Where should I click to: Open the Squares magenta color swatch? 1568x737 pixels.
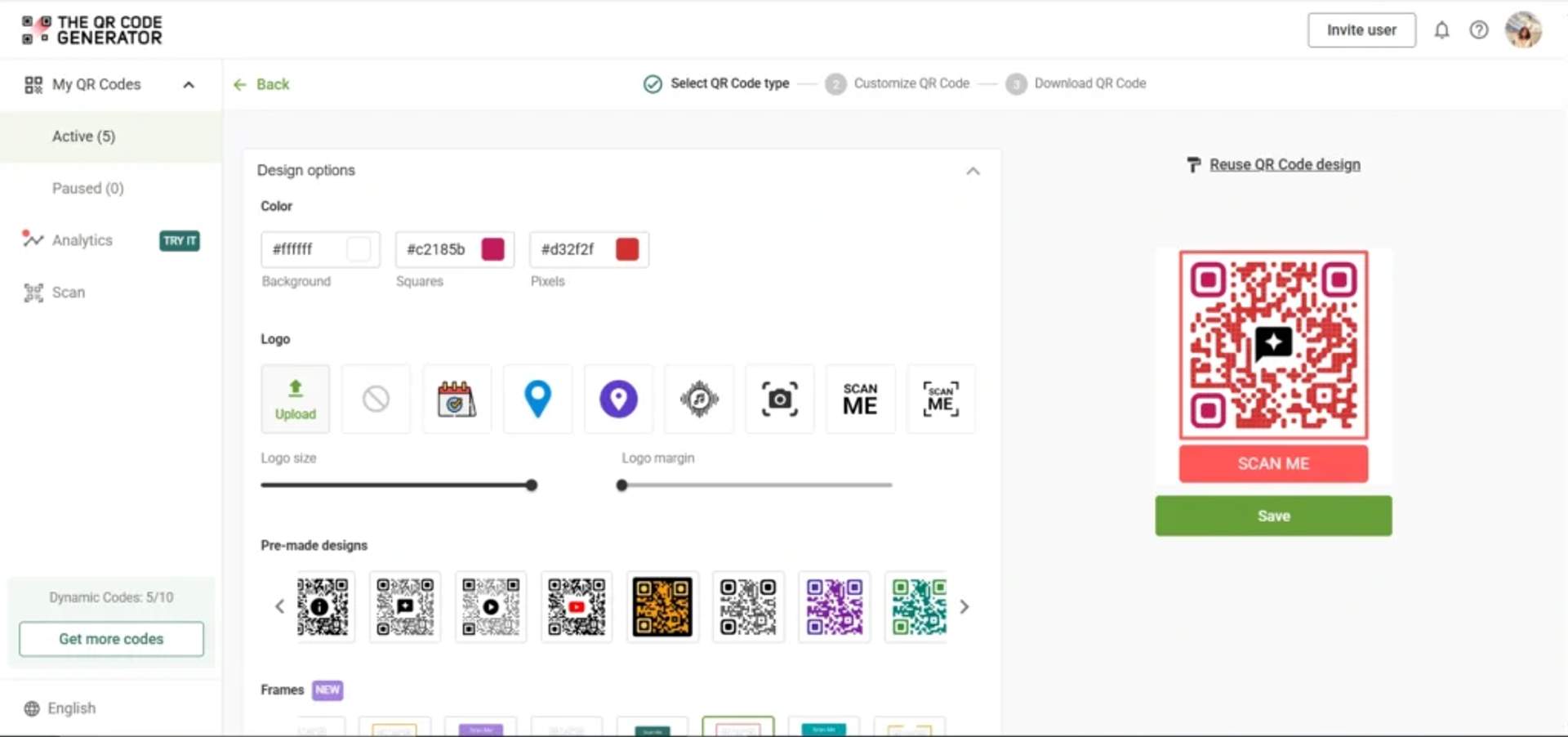click(x=493, y=249)
